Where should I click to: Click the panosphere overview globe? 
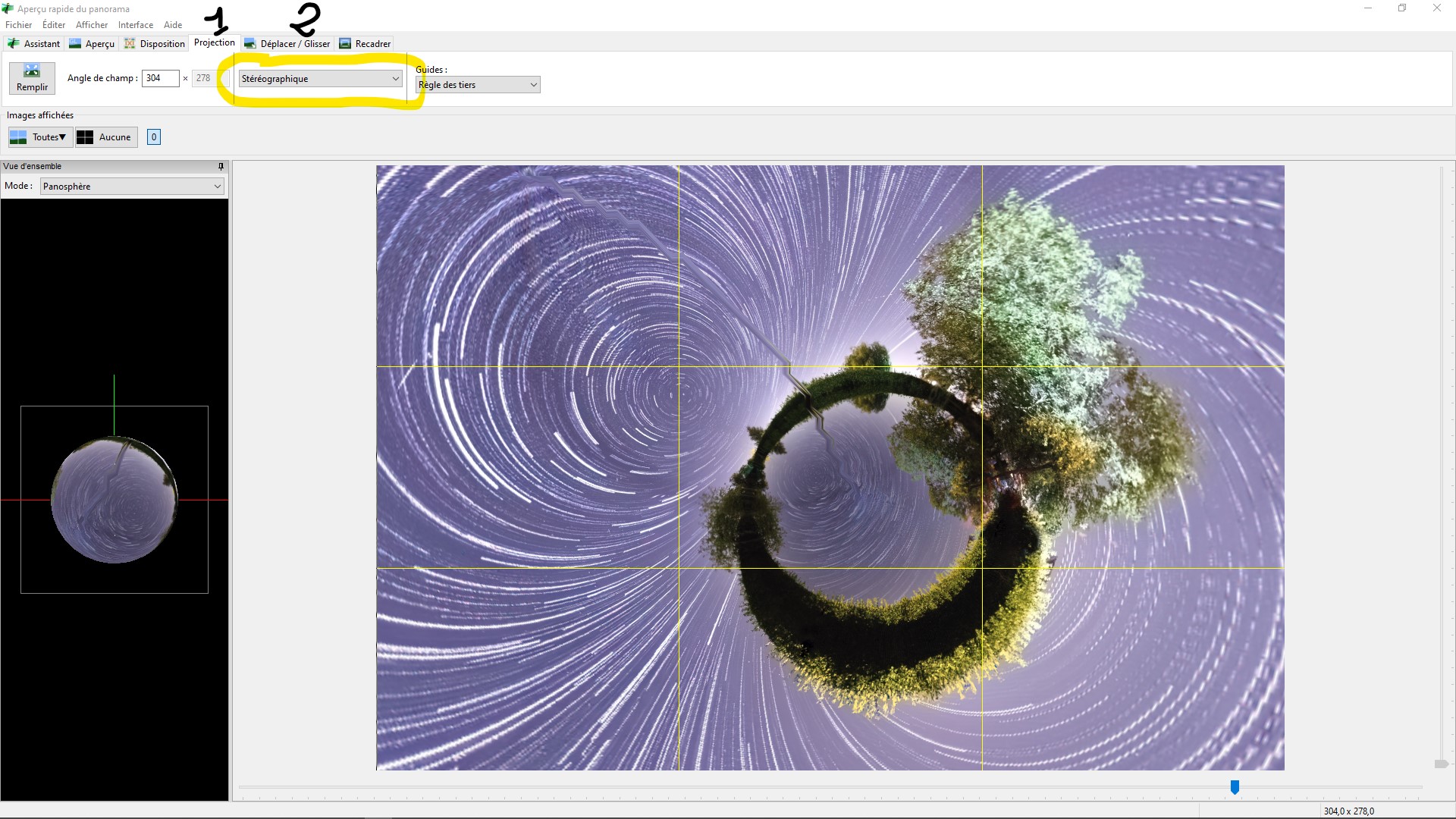point(115,500)
